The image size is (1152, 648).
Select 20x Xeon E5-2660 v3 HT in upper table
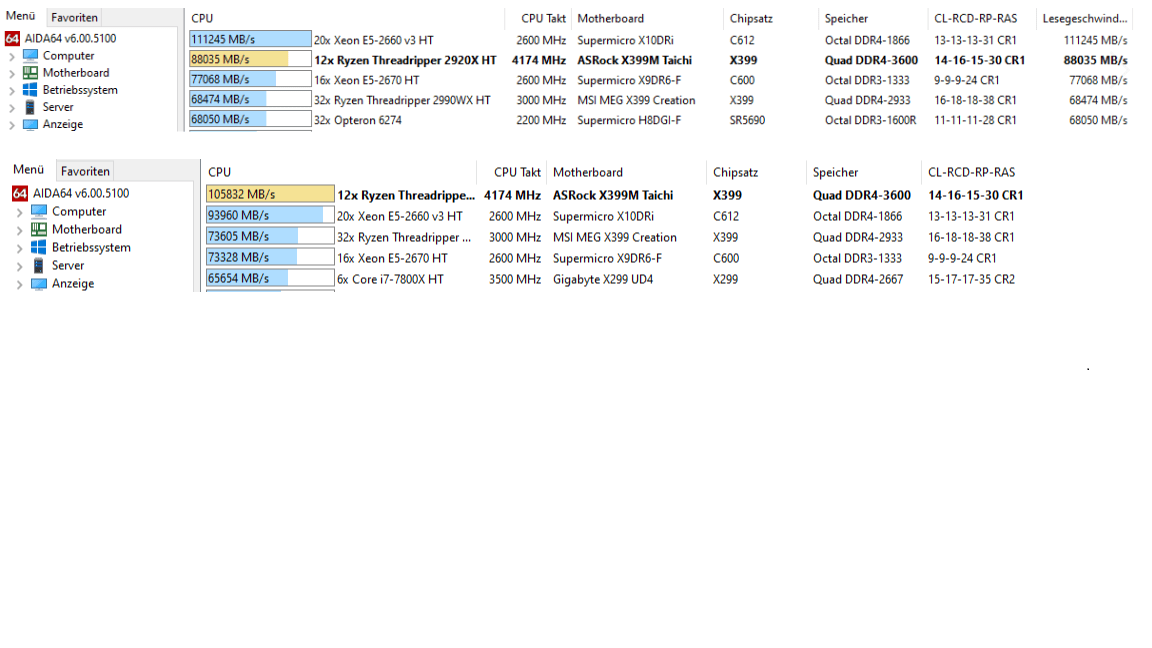(374, 40)
